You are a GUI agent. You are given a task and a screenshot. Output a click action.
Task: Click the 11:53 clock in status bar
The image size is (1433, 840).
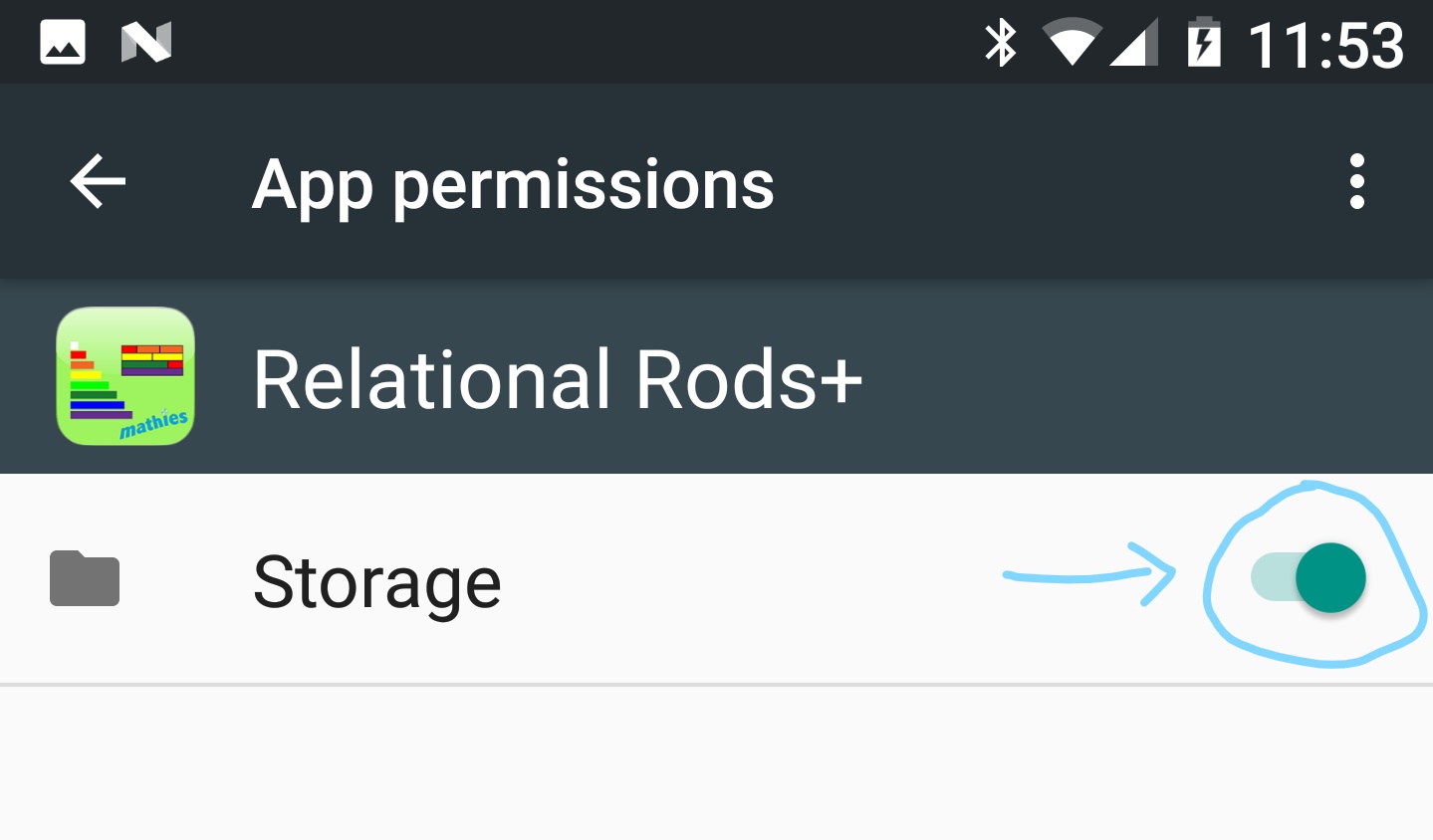coord(1325,45)
